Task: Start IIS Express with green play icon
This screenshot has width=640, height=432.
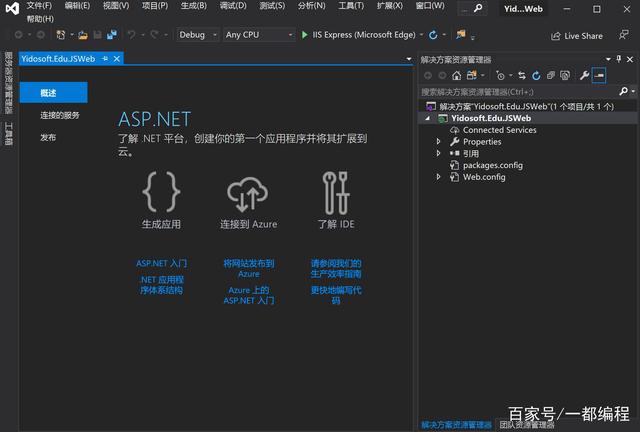Action: click(x=304, y=35)
